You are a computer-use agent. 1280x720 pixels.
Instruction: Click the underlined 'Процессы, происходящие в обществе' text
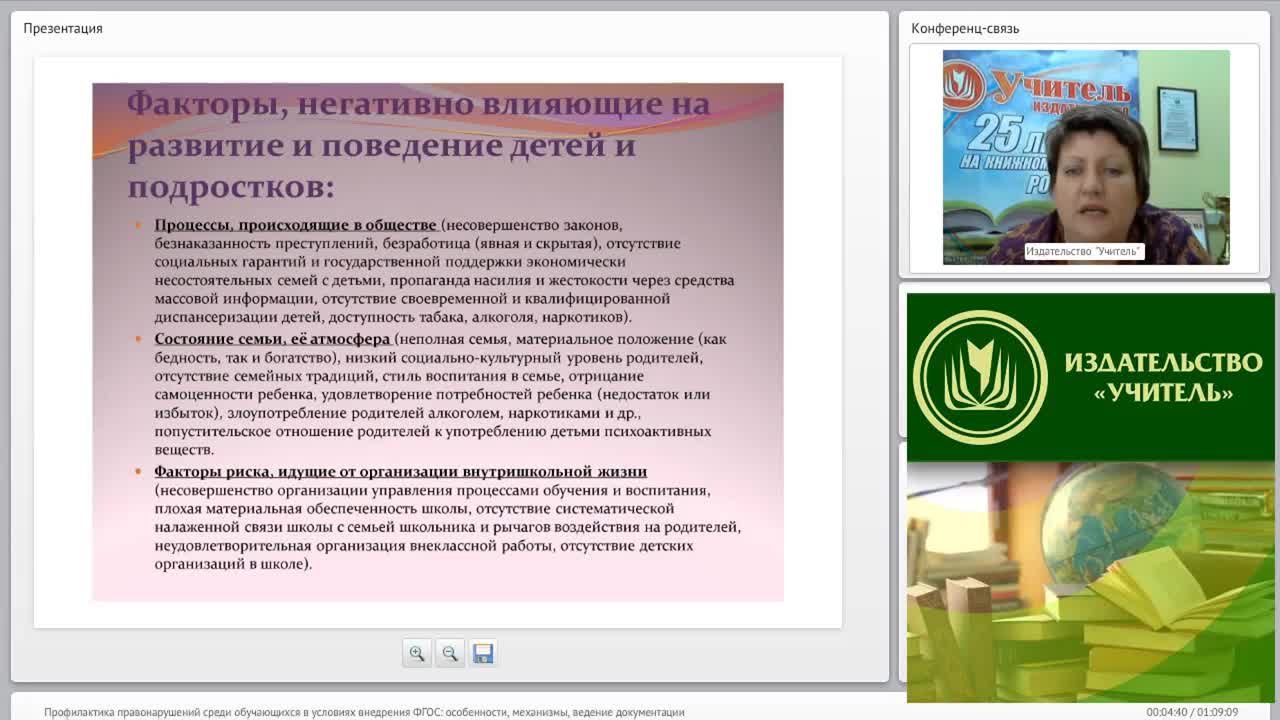point(296,225)
